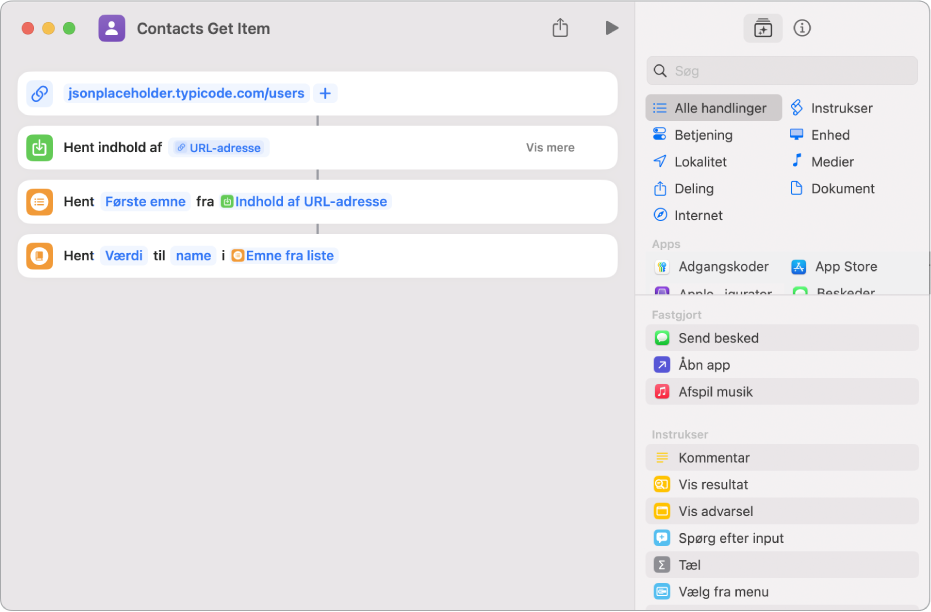Select Alle handlinger category

713,108
